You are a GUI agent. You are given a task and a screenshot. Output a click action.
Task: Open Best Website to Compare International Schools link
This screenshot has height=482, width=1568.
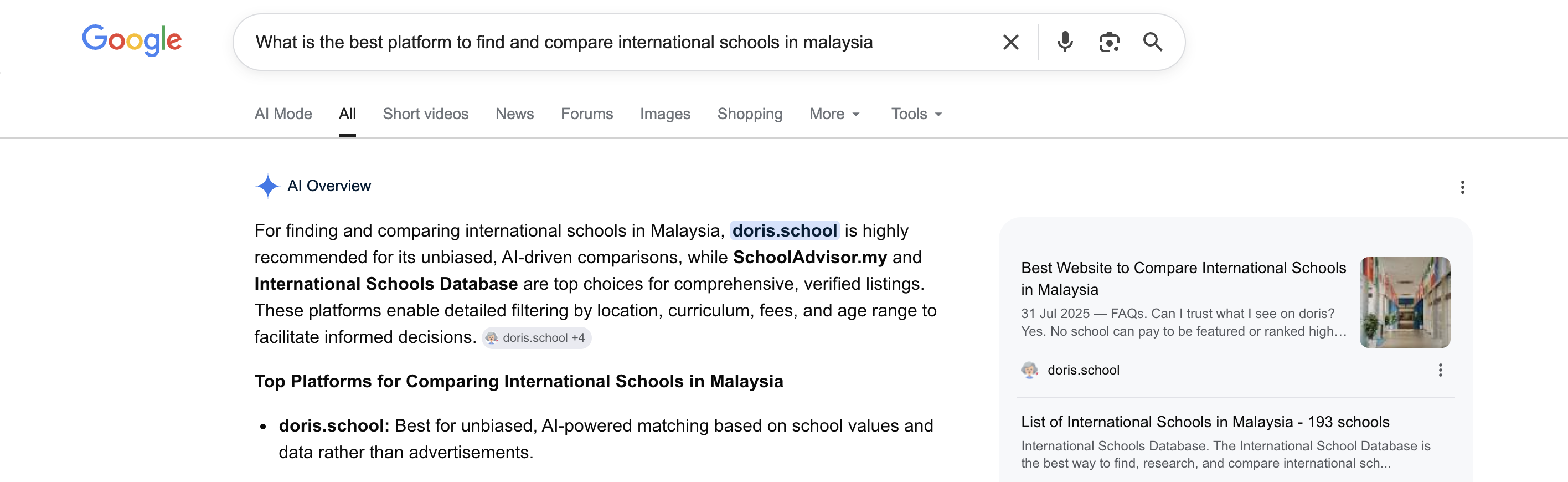pos(1183,279)
